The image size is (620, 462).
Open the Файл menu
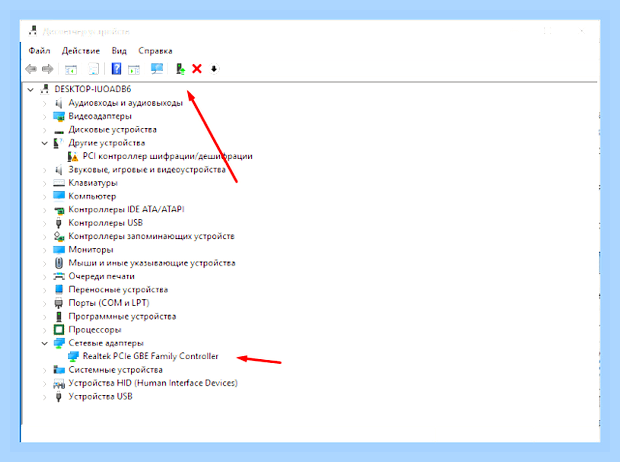39,51
